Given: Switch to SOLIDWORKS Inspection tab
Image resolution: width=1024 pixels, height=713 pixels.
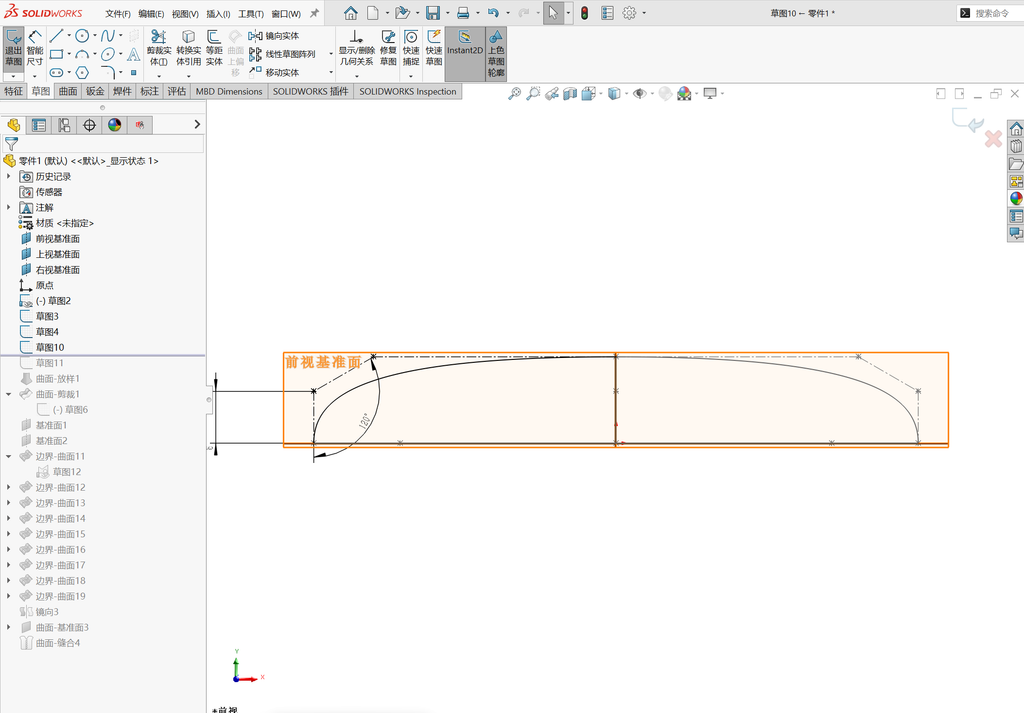Looking at the screenshot, I should point(408,91).
